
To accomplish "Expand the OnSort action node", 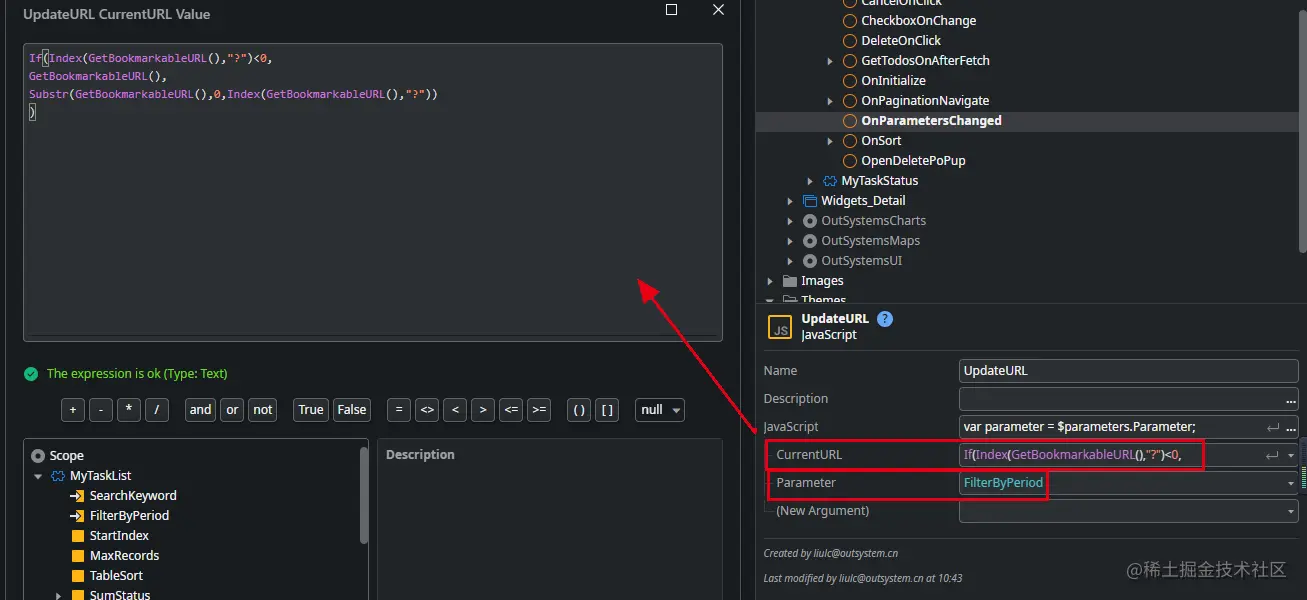I will click(x=830, y=141).
